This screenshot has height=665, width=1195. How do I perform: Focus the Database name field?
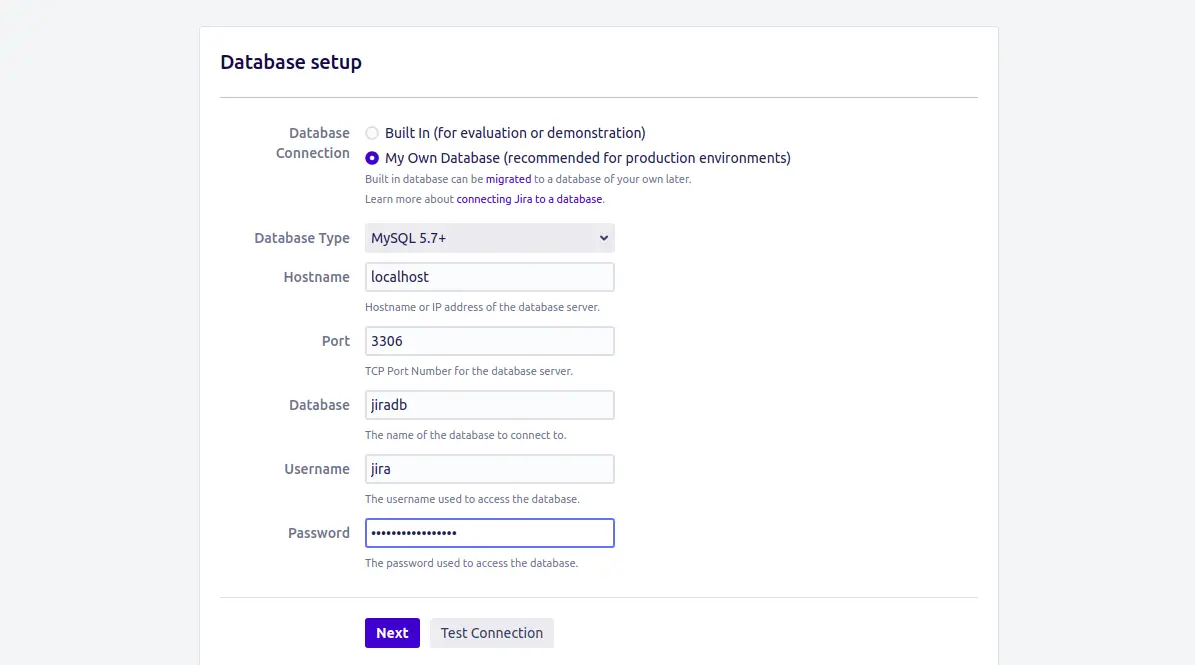(x=489, y=405)
